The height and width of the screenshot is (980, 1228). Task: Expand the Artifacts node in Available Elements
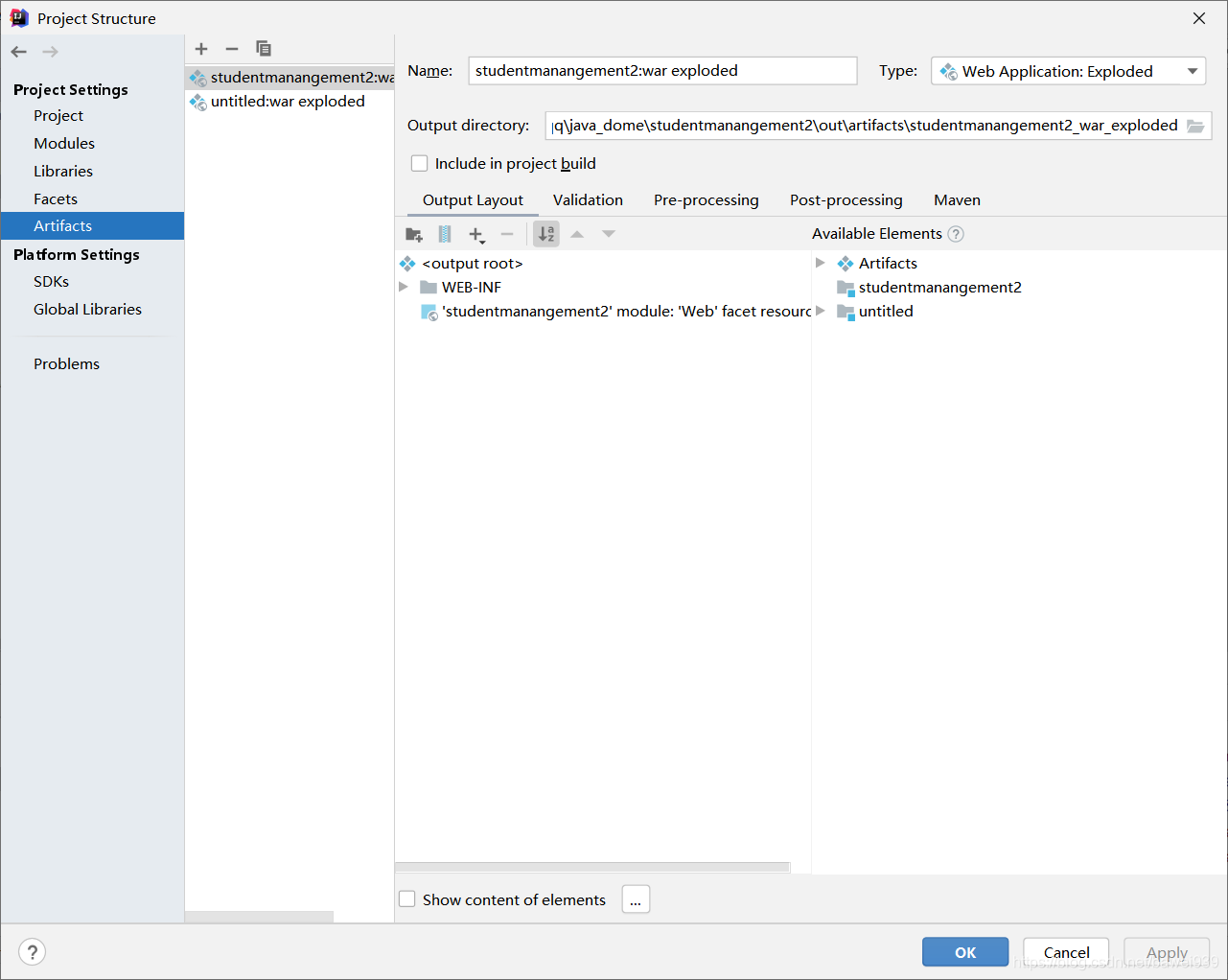tap(821, 263)
